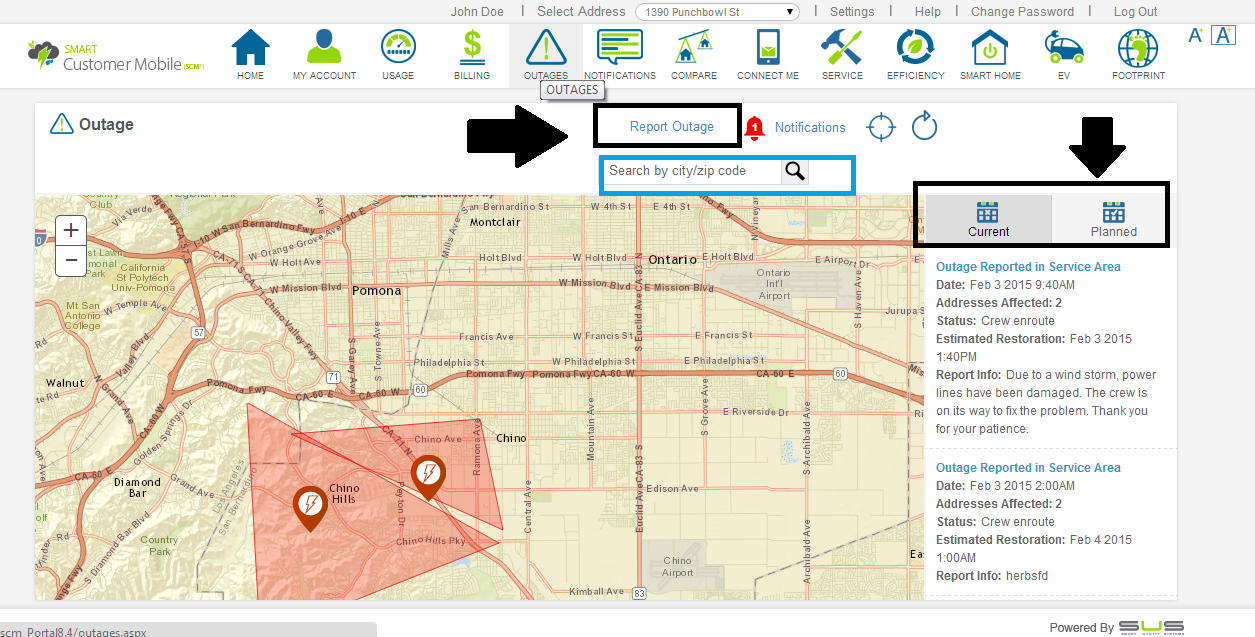Select the Current outages tab

[988, 219]
